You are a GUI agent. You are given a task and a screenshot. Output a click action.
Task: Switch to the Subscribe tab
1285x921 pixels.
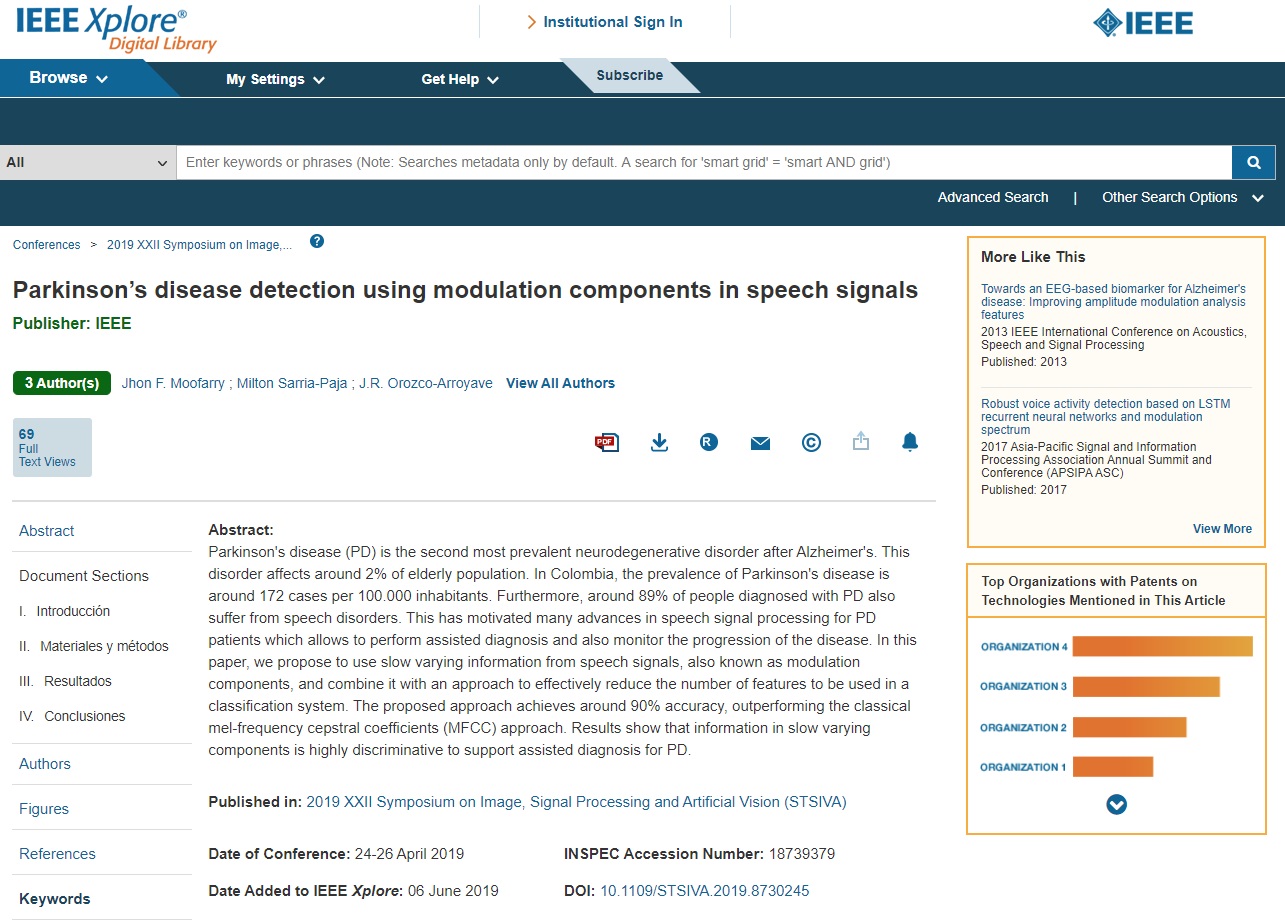tap(629, 75)
